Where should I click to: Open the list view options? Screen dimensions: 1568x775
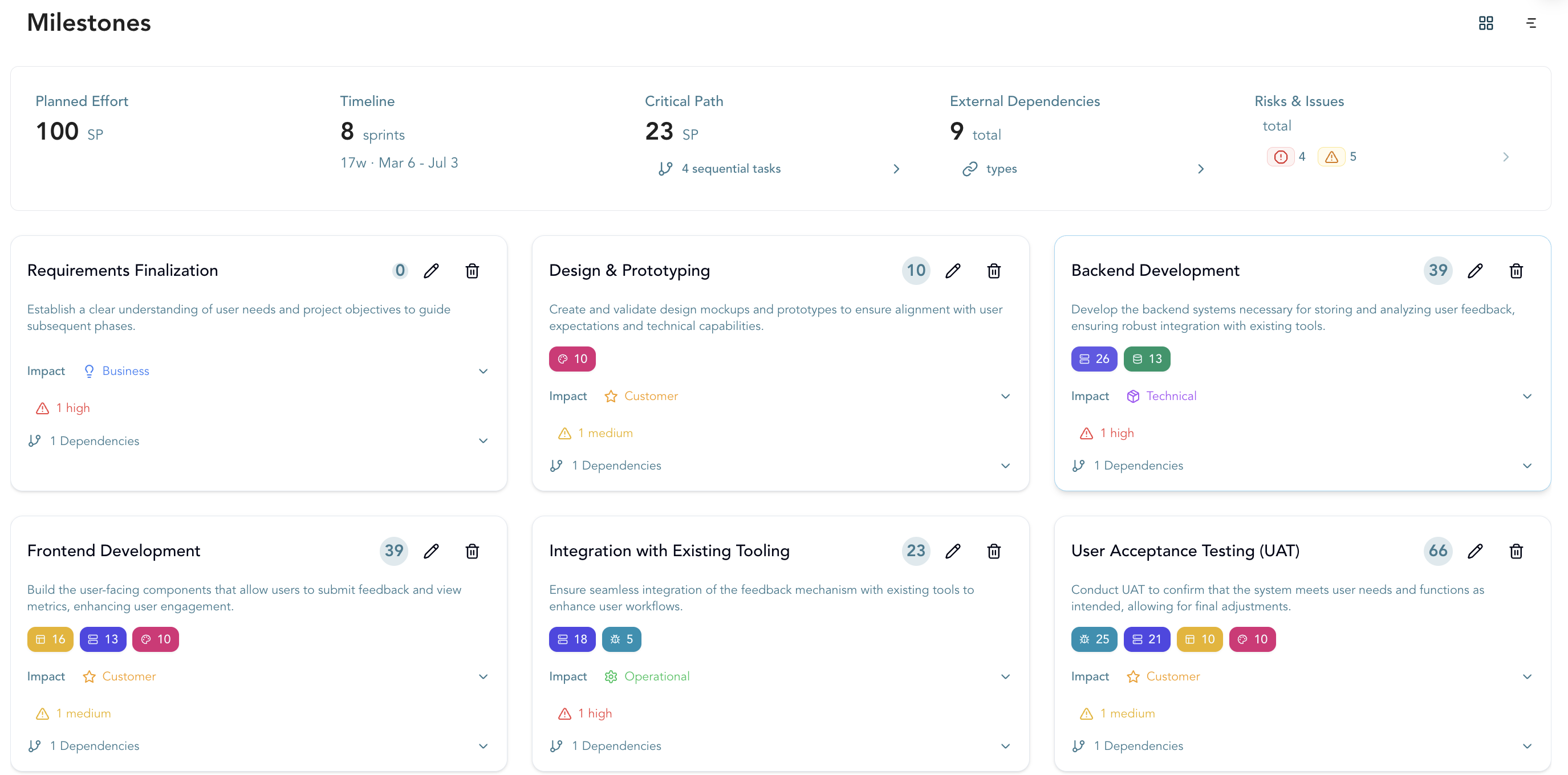tap(1532, 22)
